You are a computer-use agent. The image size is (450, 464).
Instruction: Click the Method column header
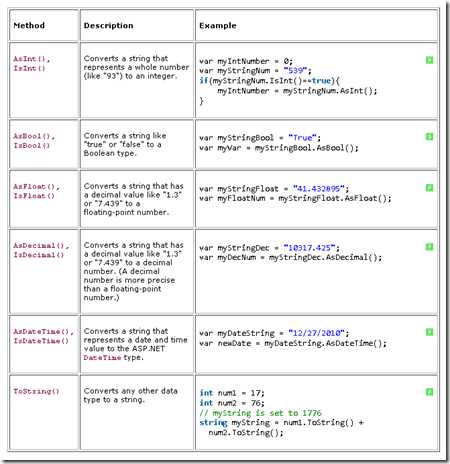29,25
